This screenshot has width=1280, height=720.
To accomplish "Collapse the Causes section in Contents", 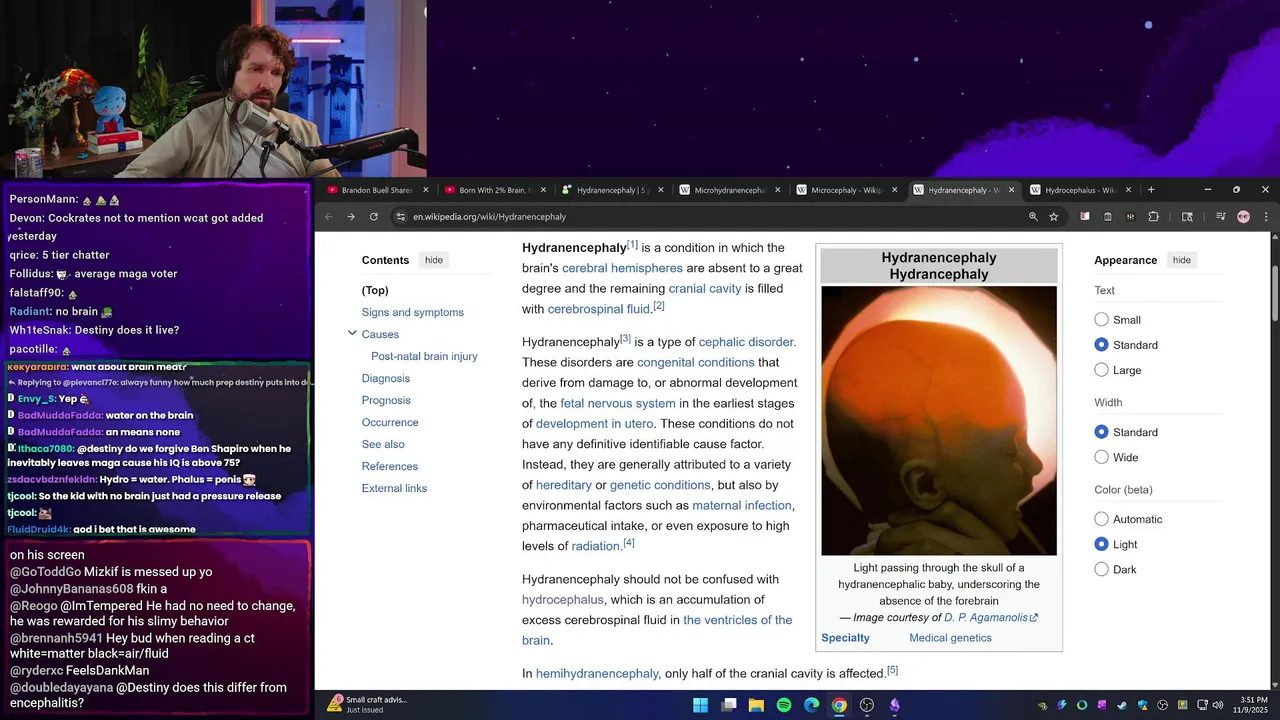I will 352,334.
